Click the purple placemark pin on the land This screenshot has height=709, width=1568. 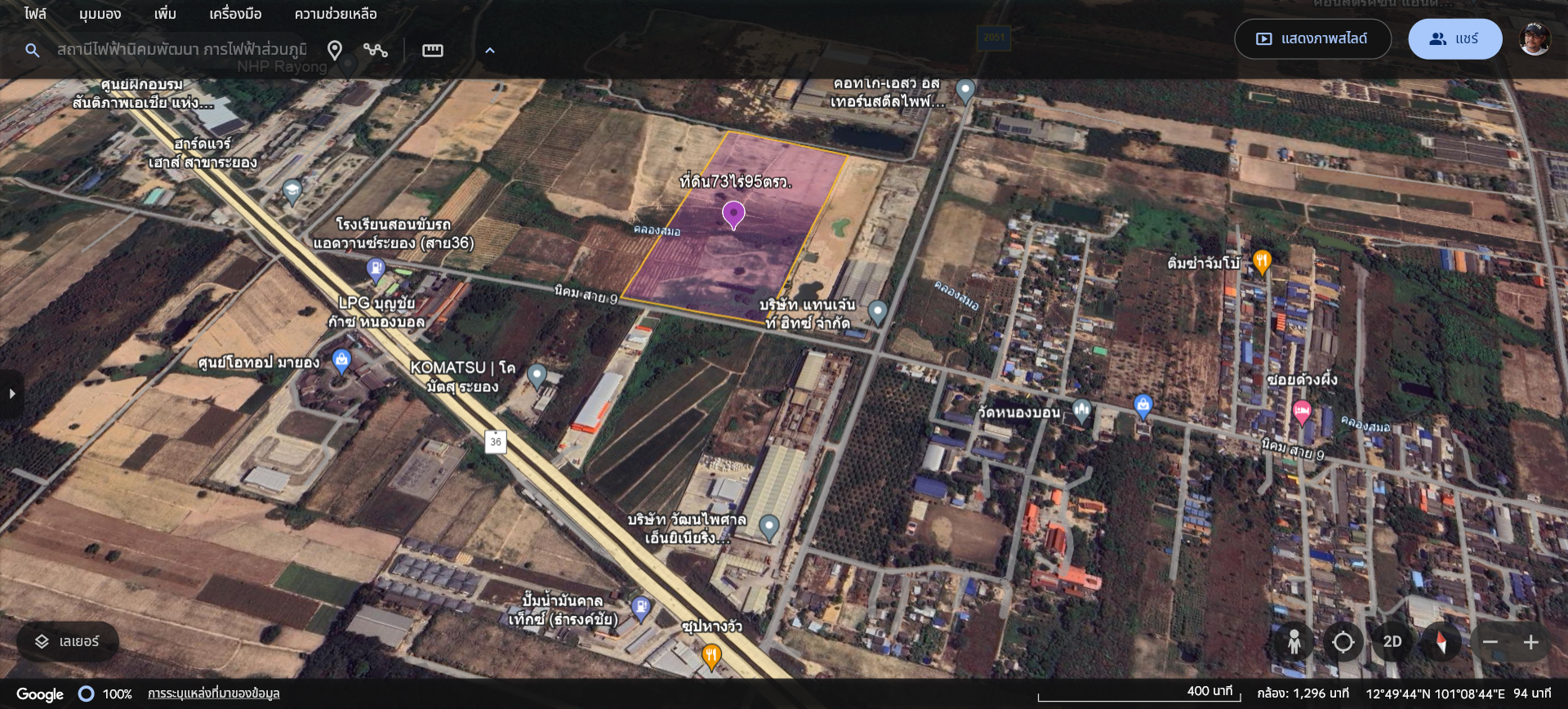point(733,215)
